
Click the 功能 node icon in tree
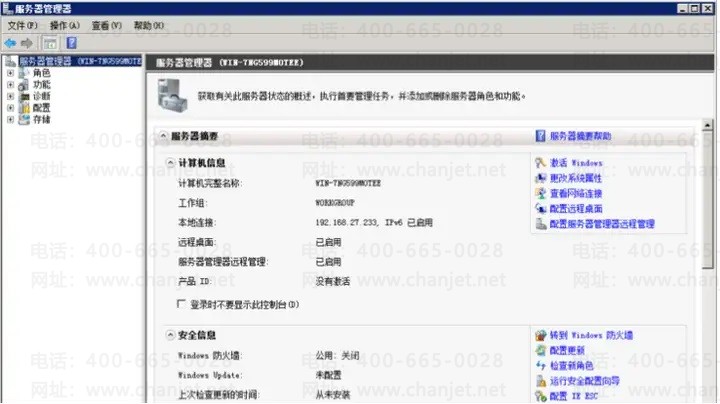coord(24,85)
